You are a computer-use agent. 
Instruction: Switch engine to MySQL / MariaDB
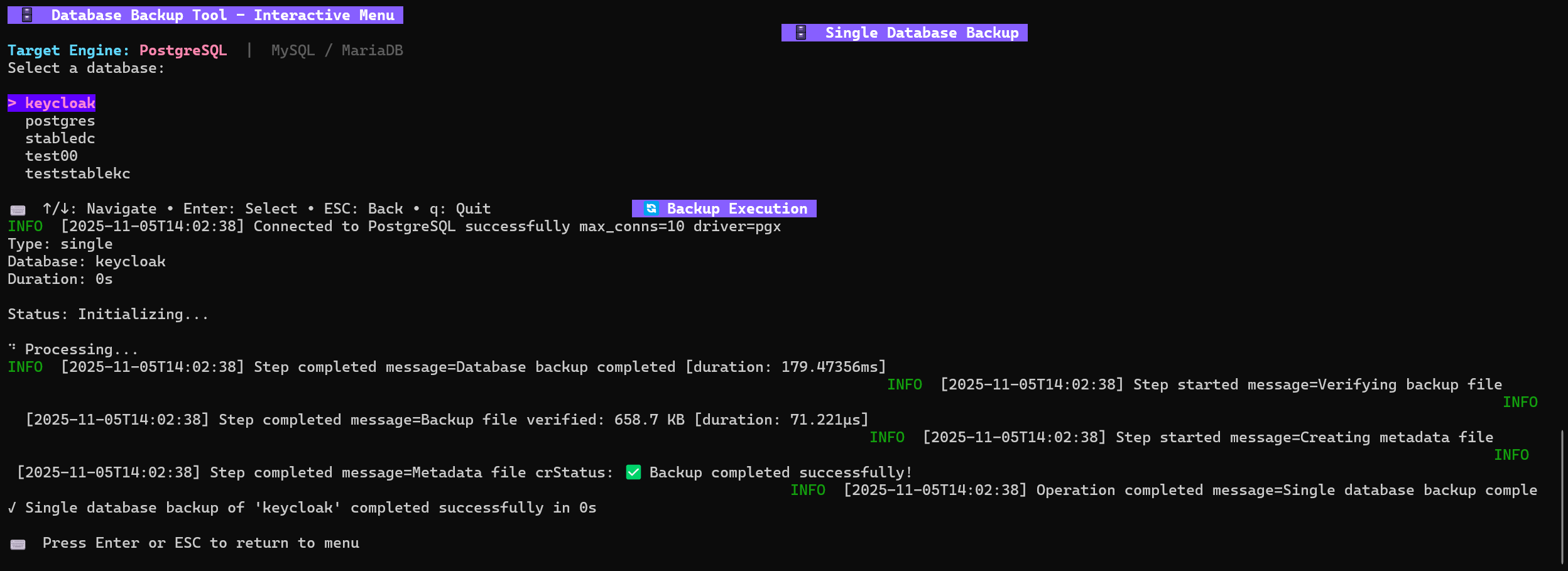tap(337, 50)
